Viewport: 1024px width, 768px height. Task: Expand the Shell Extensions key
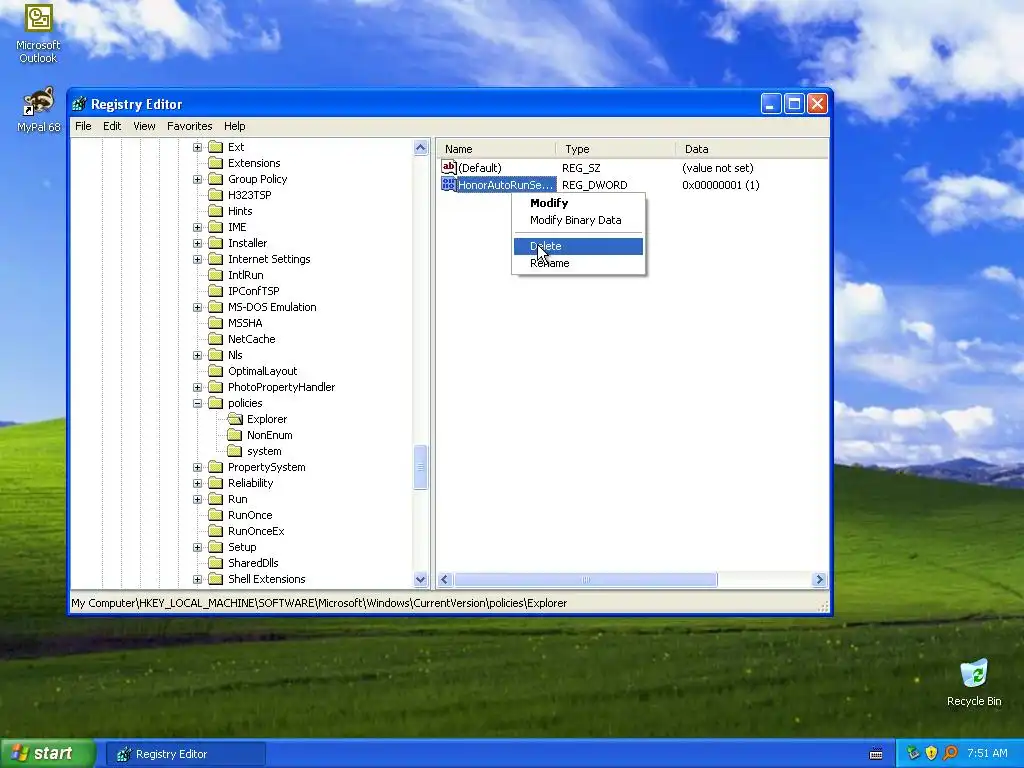197,579
